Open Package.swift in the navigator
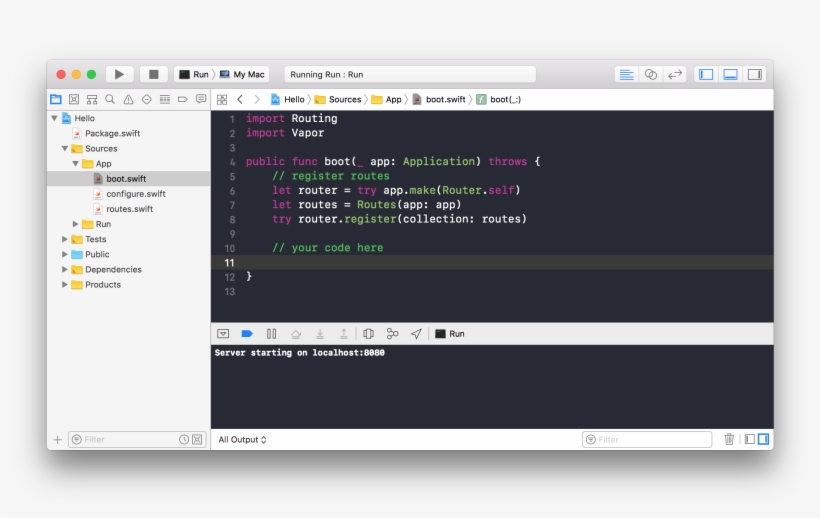 point(106,133)
